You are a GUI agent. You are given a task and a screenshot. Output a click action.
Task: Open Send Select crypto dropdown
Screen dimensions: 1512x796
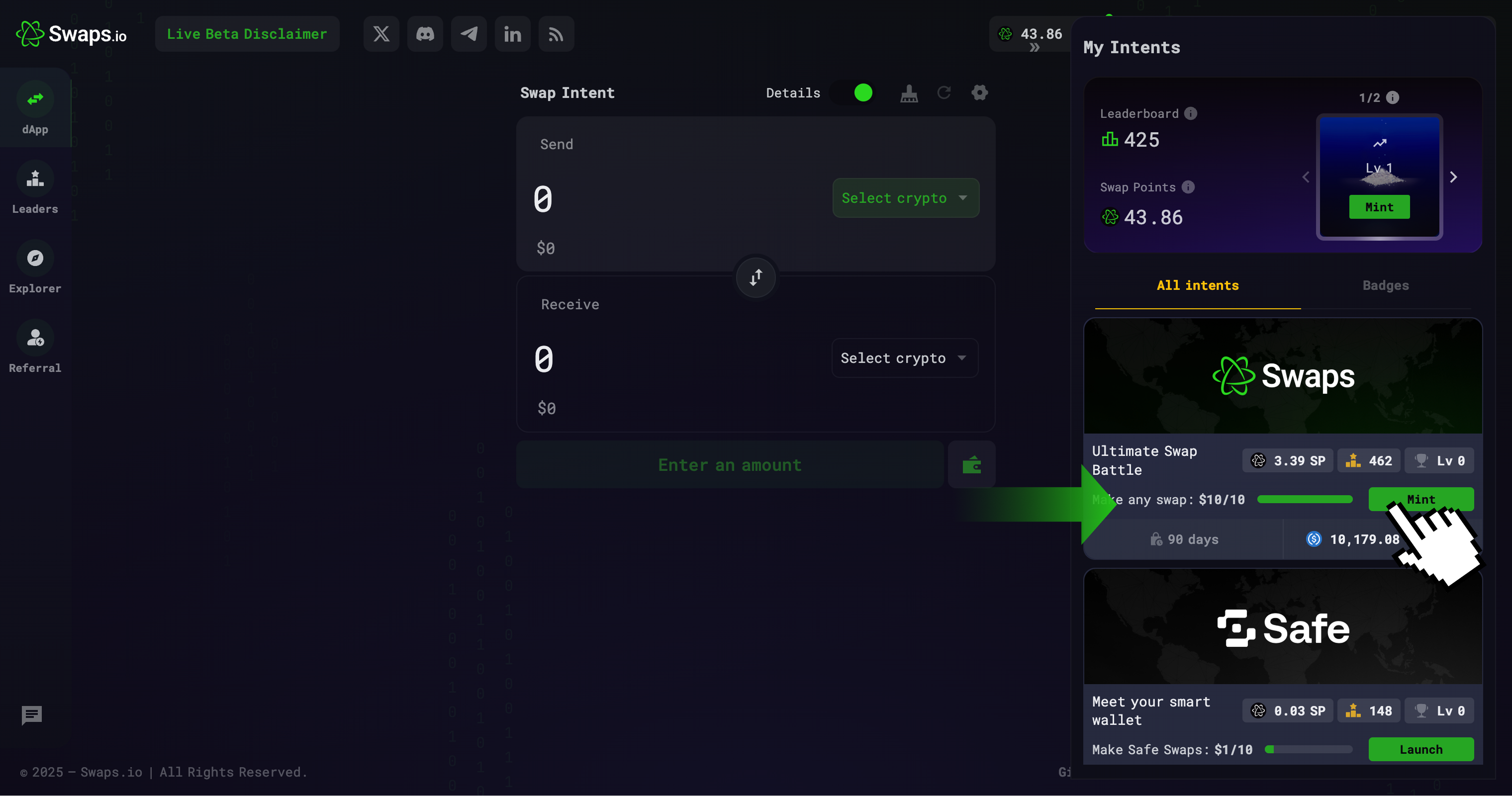coord(905,198)
